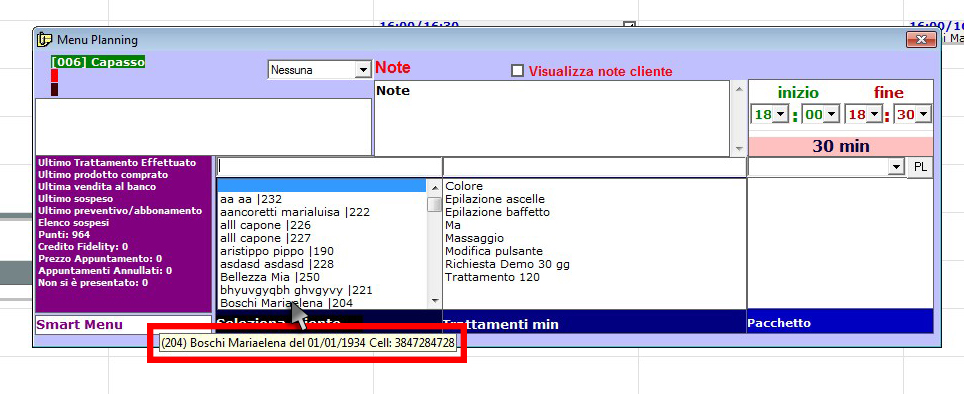The image size is (964, 394).
Task: Open the Nessuna dropdown
Action: click(363, 70)
